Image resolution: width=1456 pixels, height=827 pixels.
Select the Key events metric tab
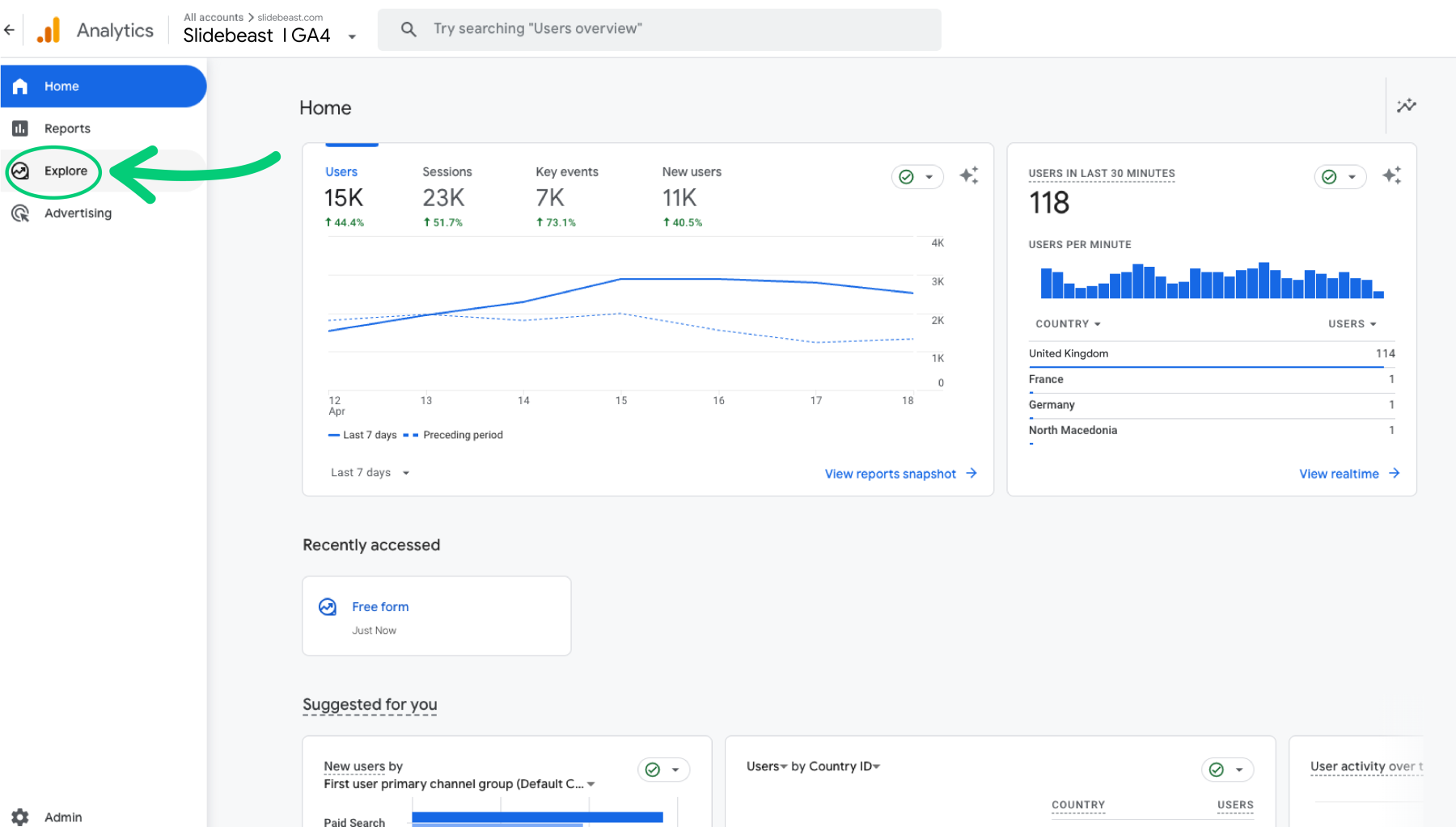[x=567, y=196]
